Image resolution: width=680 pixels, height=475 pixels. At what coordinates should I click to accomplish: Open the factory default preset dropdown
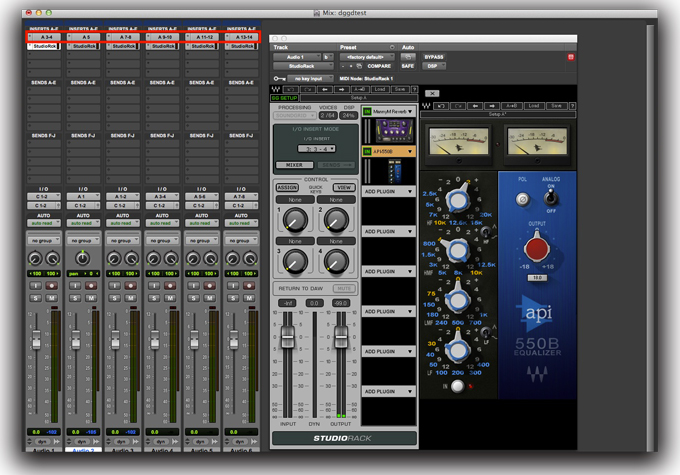(x=367, y=57)
